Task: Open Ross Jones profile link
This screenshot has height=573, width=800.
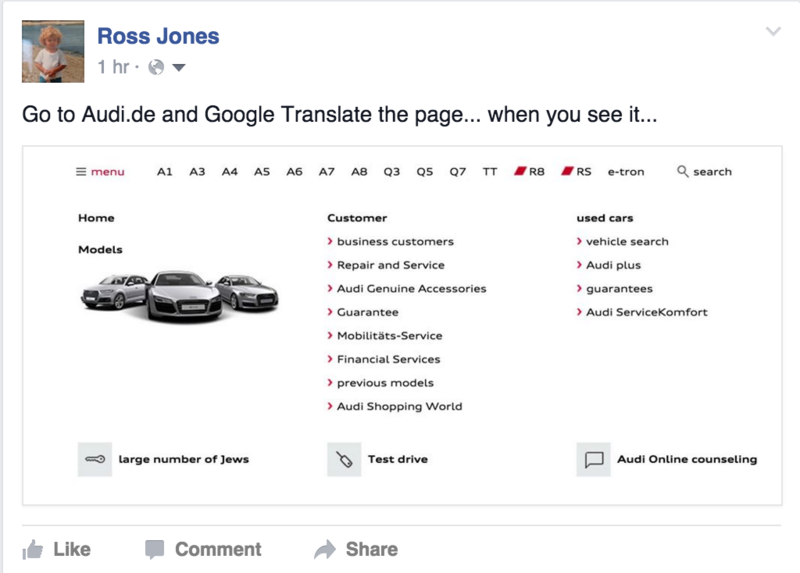Action: [x=158, y=37]
